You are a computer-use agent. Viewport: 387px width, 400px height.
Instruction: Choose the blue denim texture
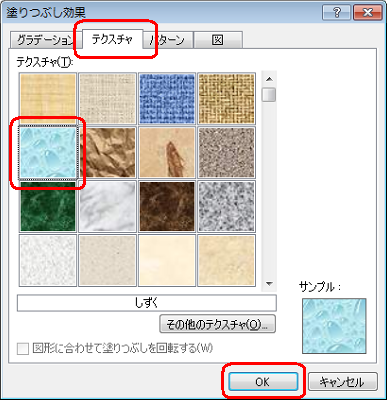[167, 99]
